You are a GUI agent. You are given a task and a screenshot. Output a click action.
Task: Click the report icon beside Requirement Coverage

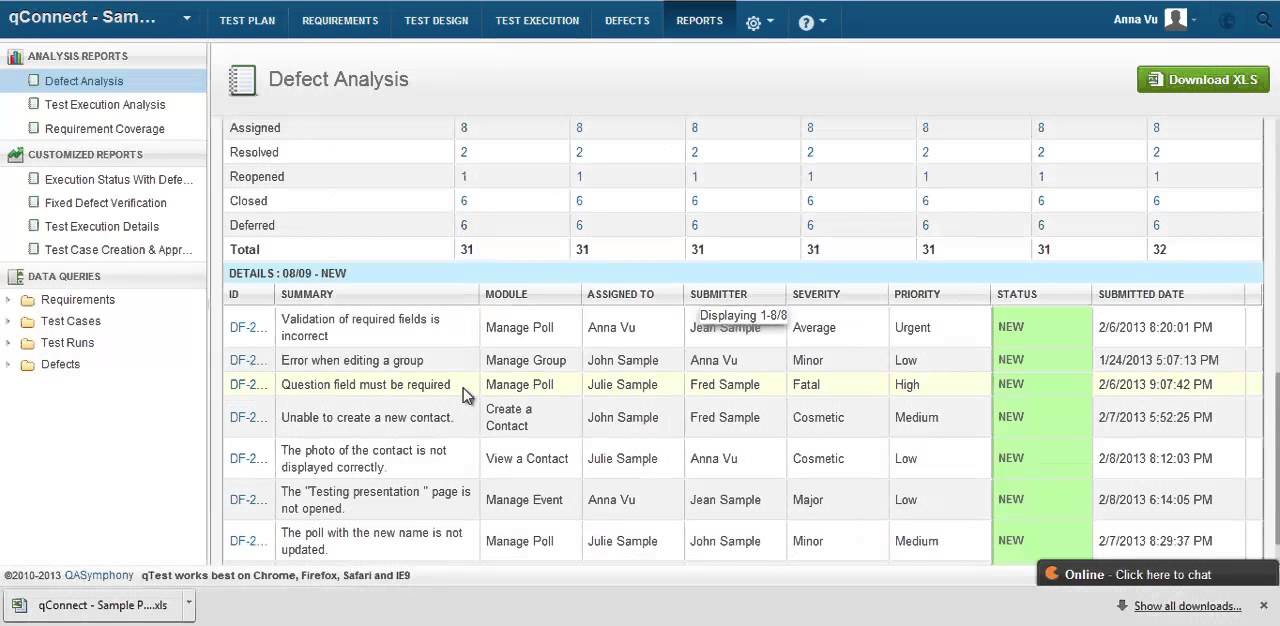click(34, 128)
